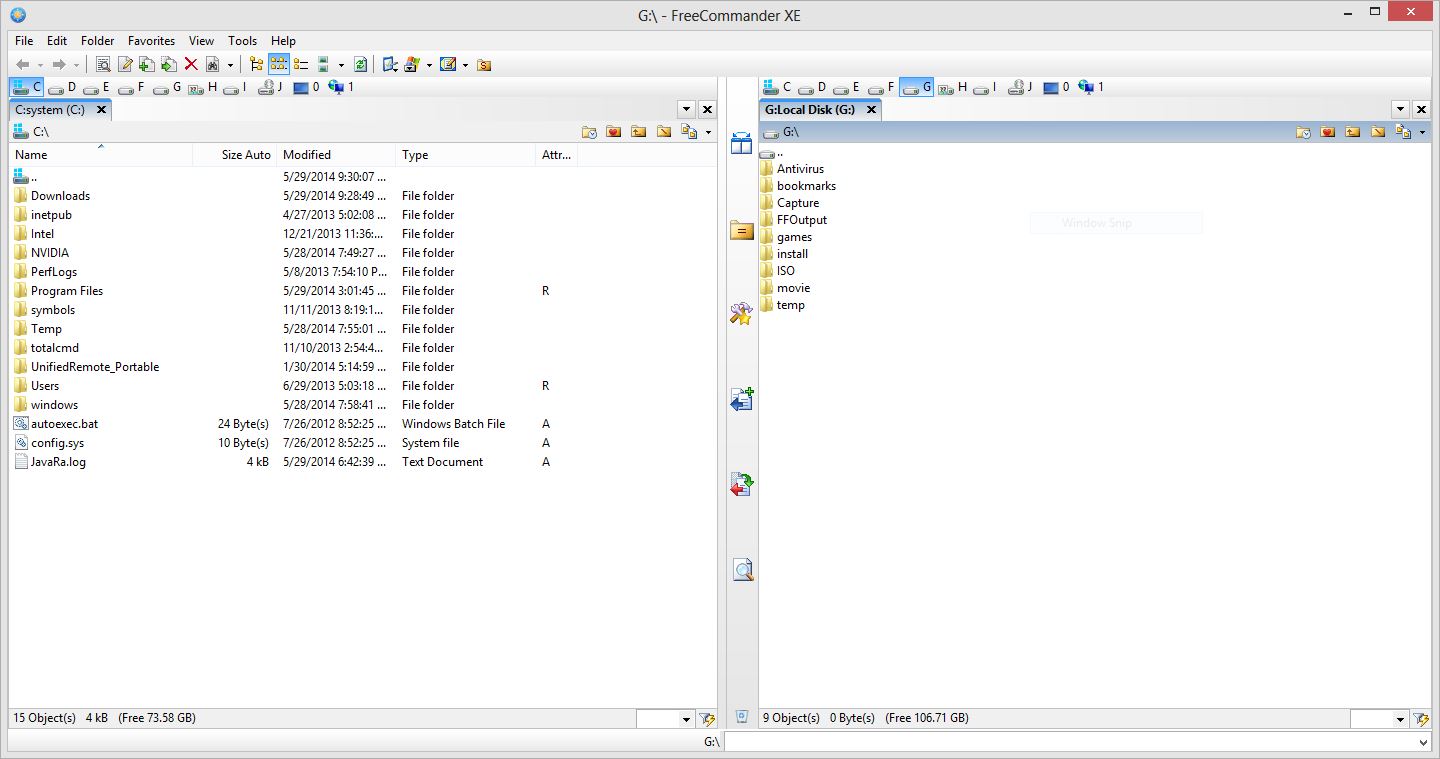Click history folder icon in right panel address bar
Screen dimensions: 1440x759
click(x=1303, y=132)
